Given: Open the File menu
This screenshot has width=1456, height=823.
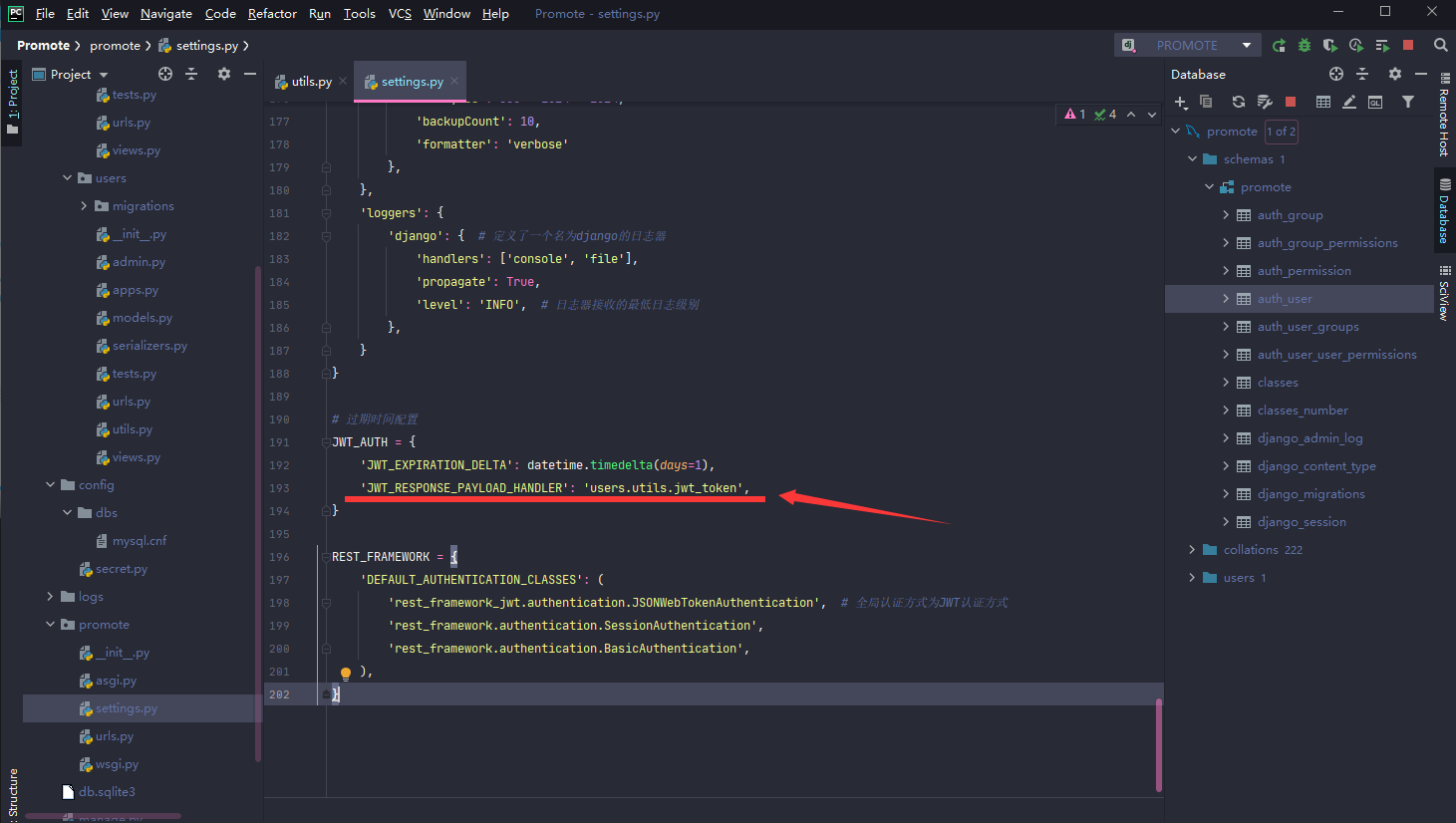Looking at the screenshot, I should 45,14.
